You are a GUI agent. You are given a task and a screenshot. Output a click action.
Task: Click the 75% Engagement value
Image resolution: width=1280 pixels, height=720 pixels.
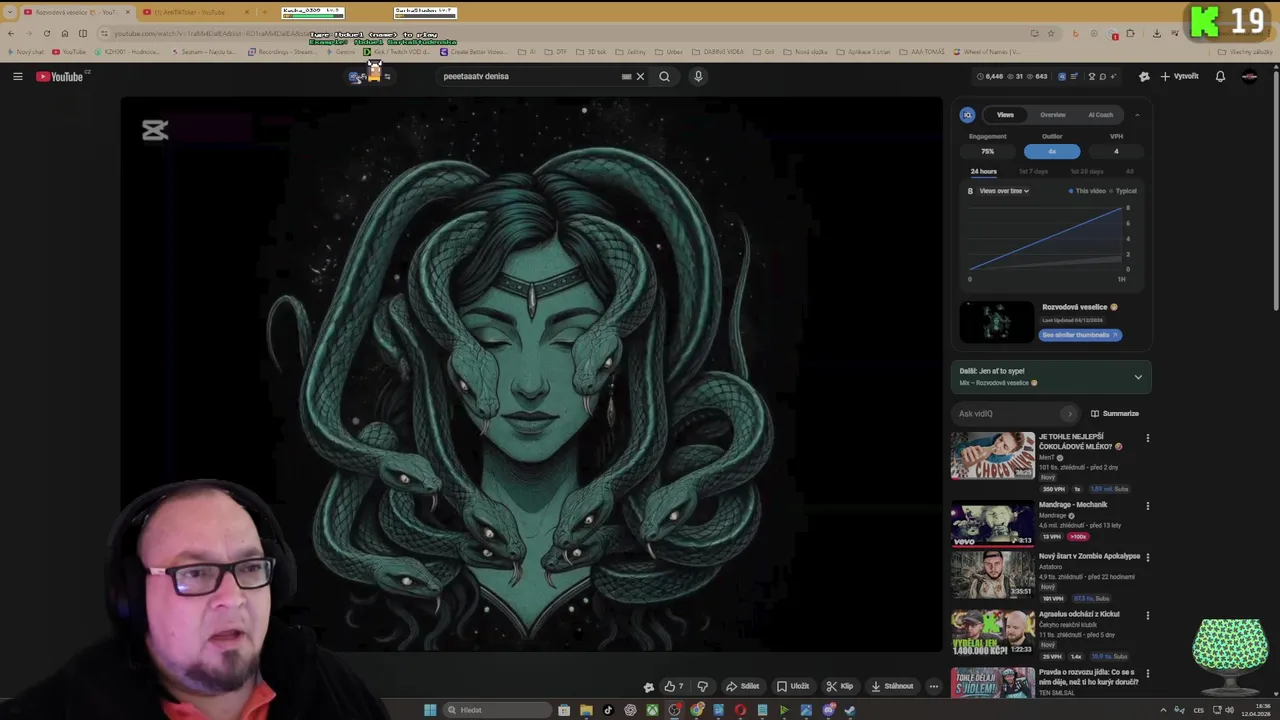pos(987,151)
